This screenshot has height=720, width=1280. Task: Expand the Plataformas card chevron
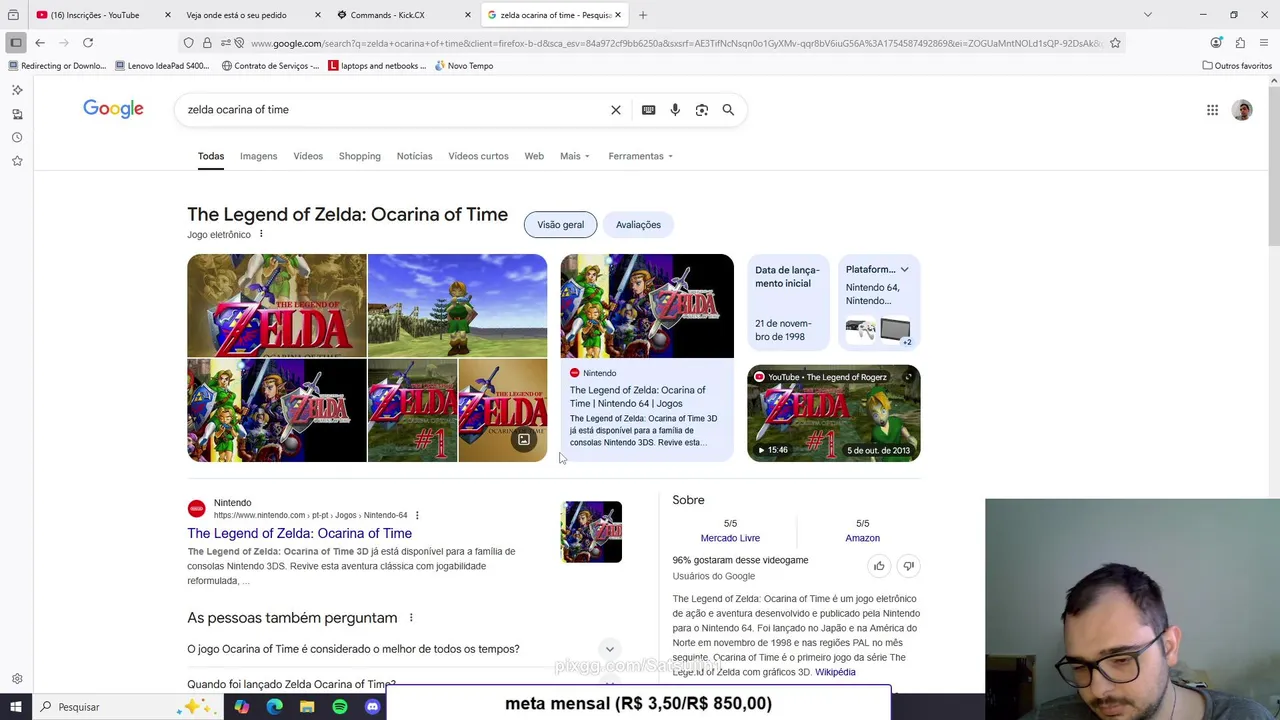(904, 270)
